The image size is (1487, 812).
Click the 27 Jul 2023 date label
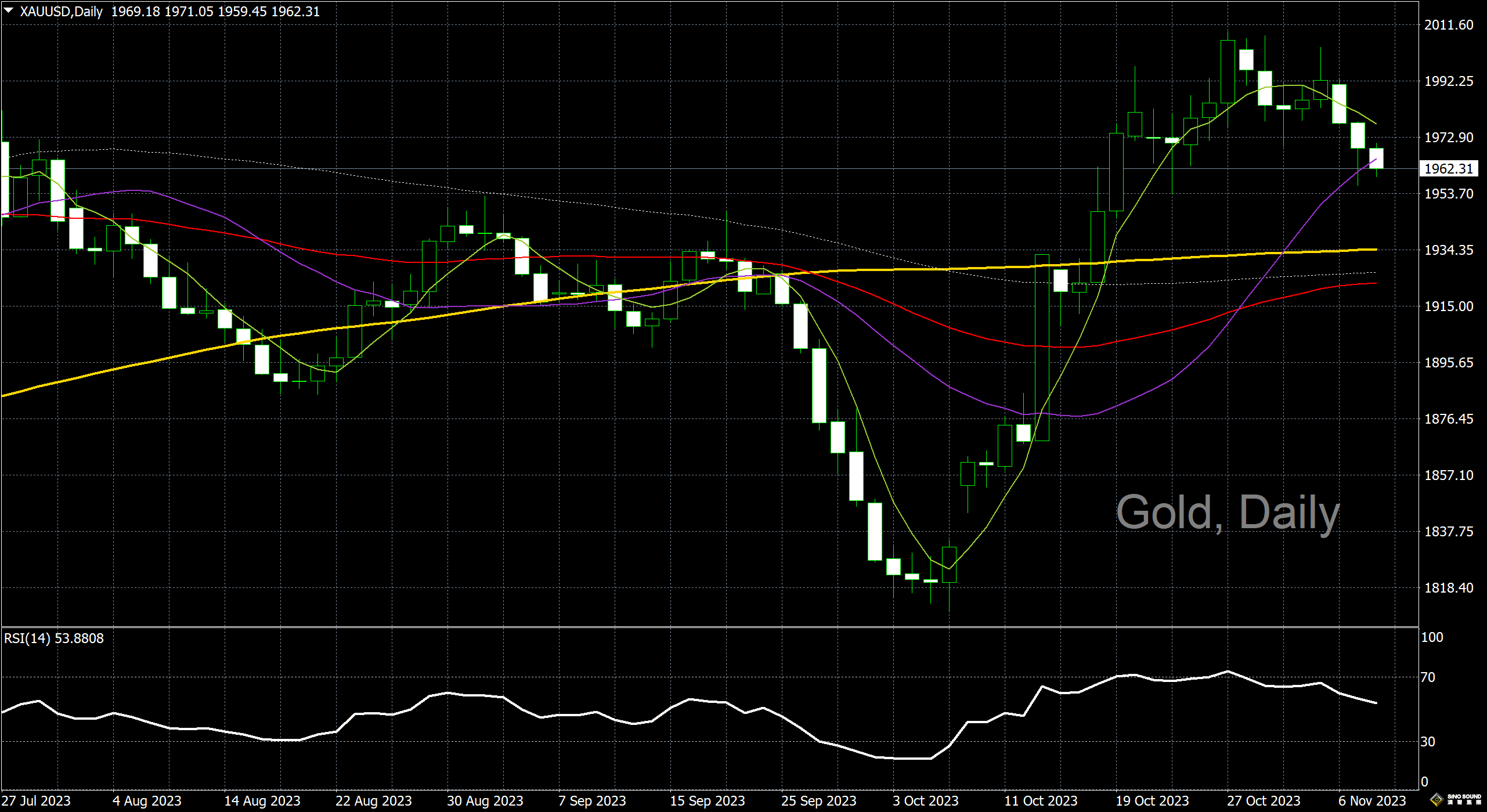(36, 801)
